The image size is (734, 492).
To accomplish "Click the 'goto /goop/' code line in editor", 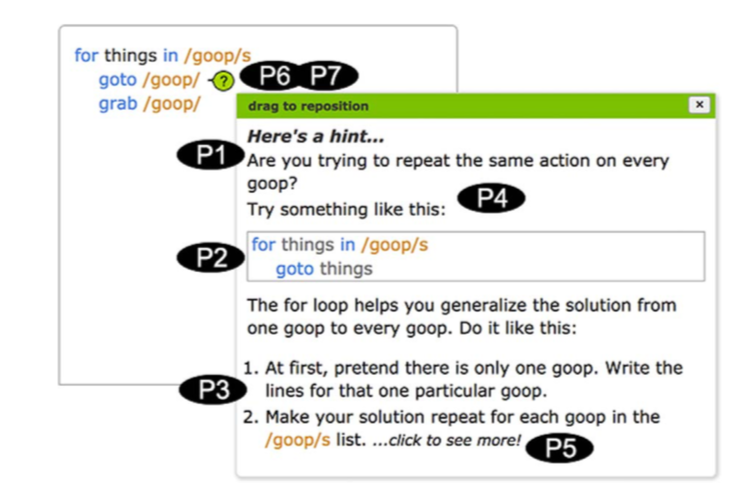I will pyautogui.click(x=149, y=80).
